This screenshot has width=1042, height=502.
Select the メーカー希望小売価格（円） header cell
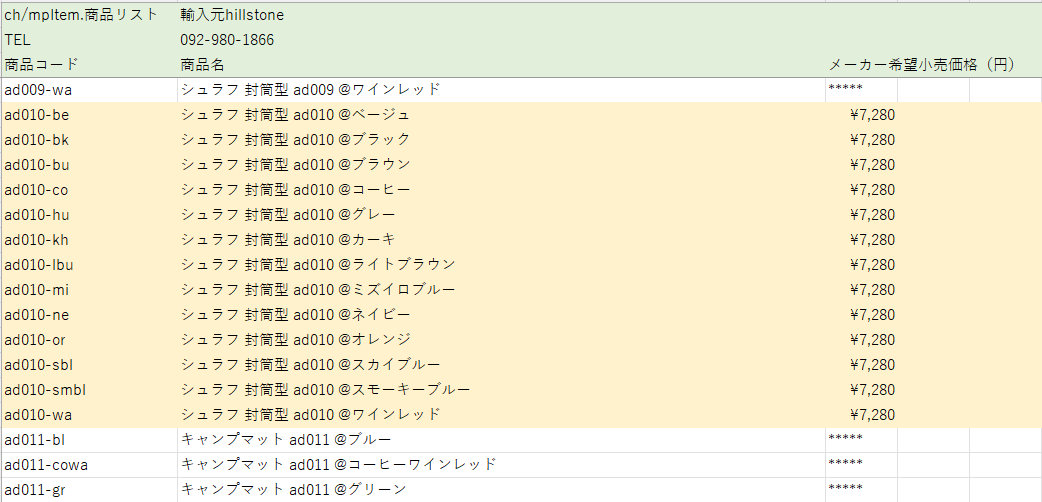coord(921,64)
